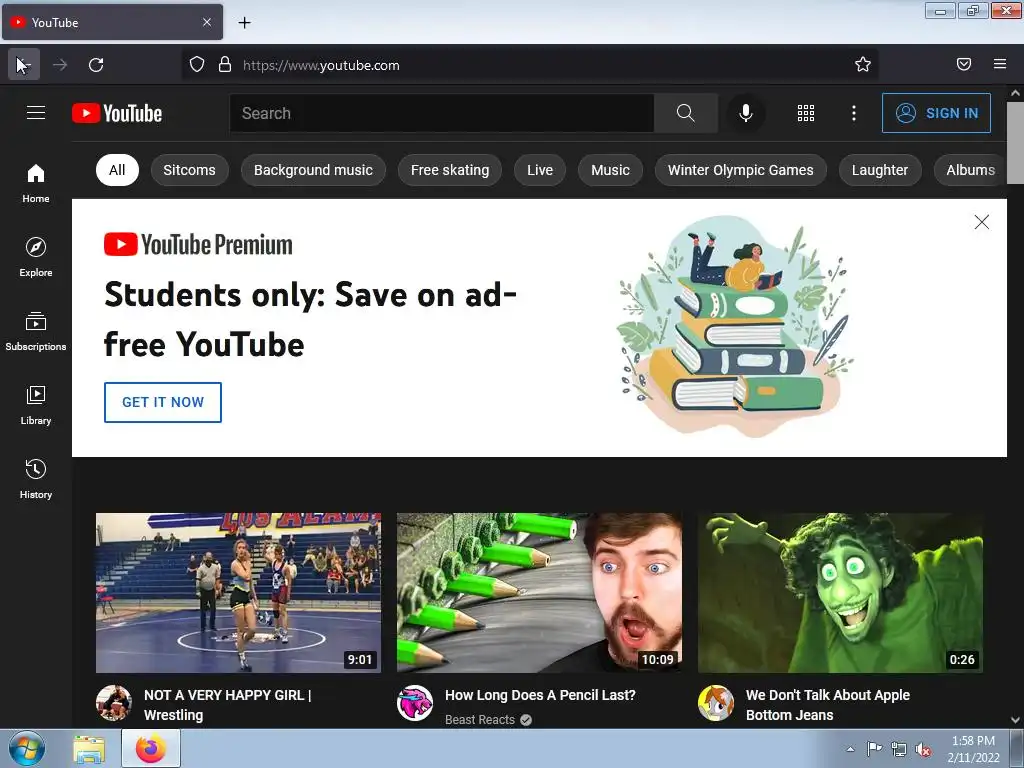Image resolution: width=1024 pixels, height=768 pixels.
Task: Click the muted volume tray icon
Action: [923, 750]
